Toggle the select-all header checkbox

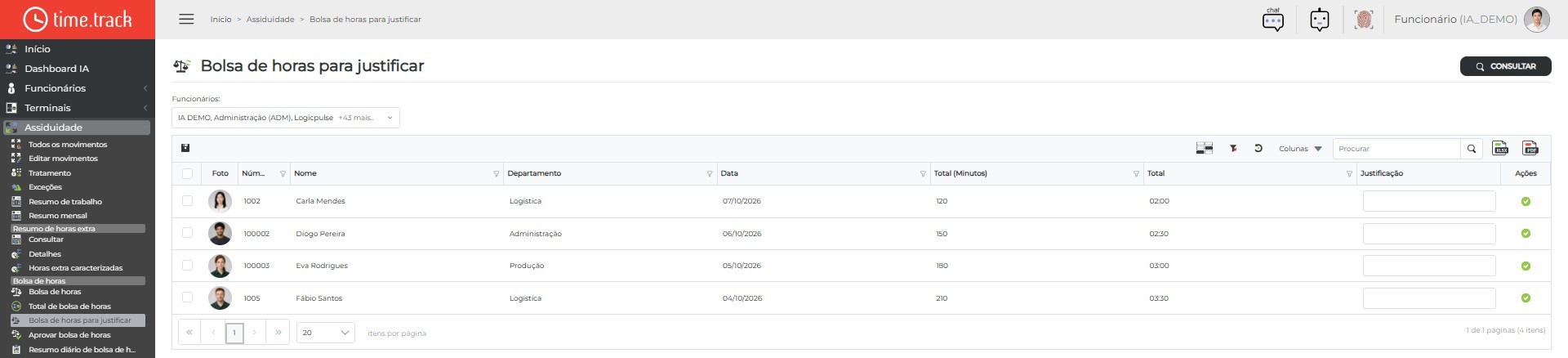click(x=187, y=173)
